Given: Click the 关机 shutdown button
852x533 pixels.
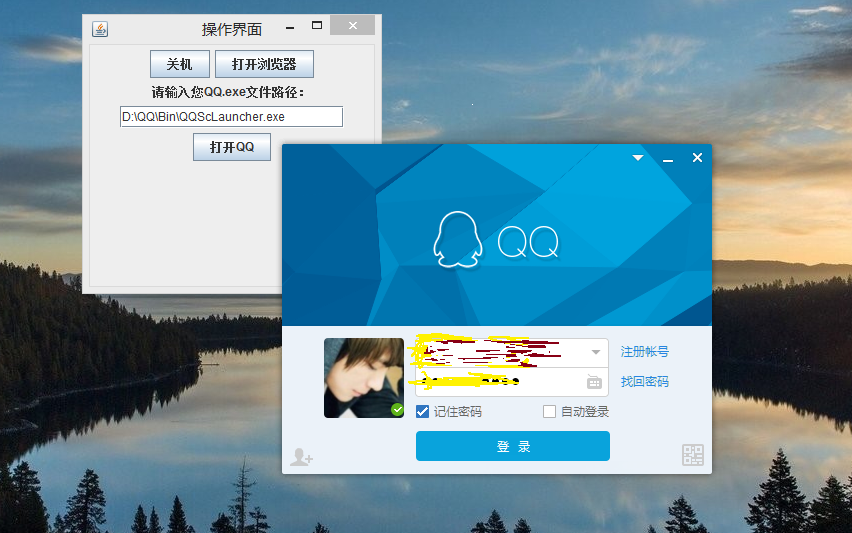Looking at the screenshot, I should pyautogui.click(x=180, y=64).
